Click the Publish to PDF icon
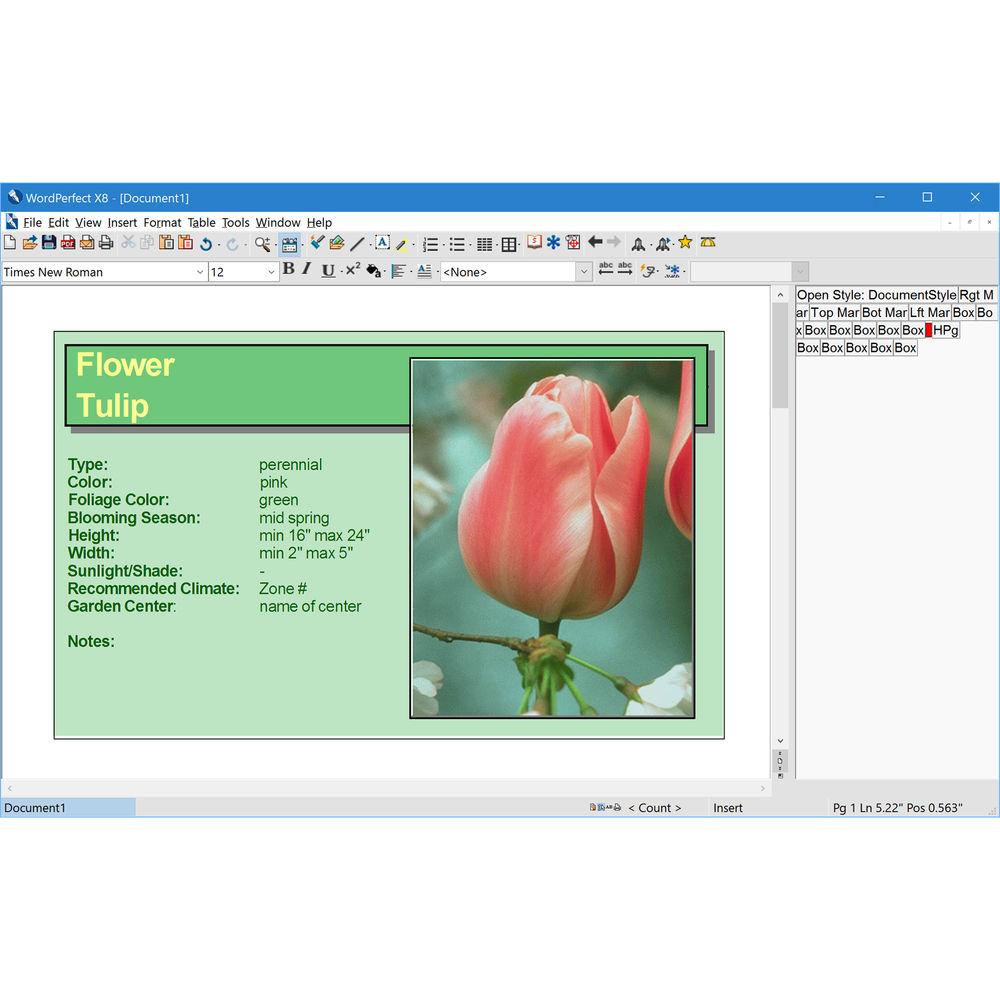Screen dimensions: 1000x1000 [68, 243]
